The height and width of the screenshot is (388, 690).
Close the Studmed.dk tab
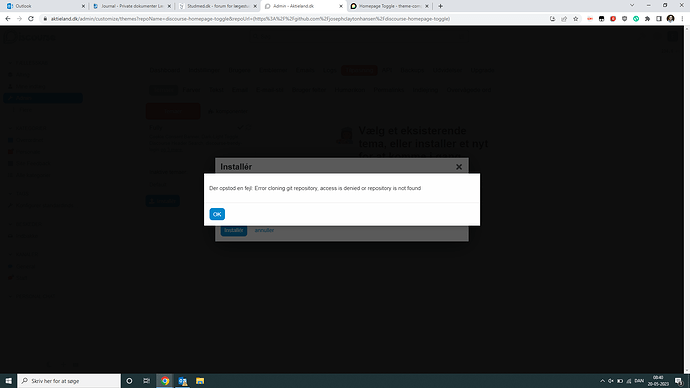(255, 6)
